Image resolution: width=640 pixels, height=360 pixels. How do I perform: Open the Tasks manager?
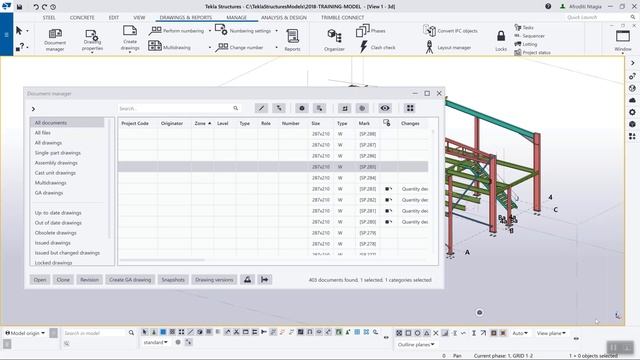point(524,27)
